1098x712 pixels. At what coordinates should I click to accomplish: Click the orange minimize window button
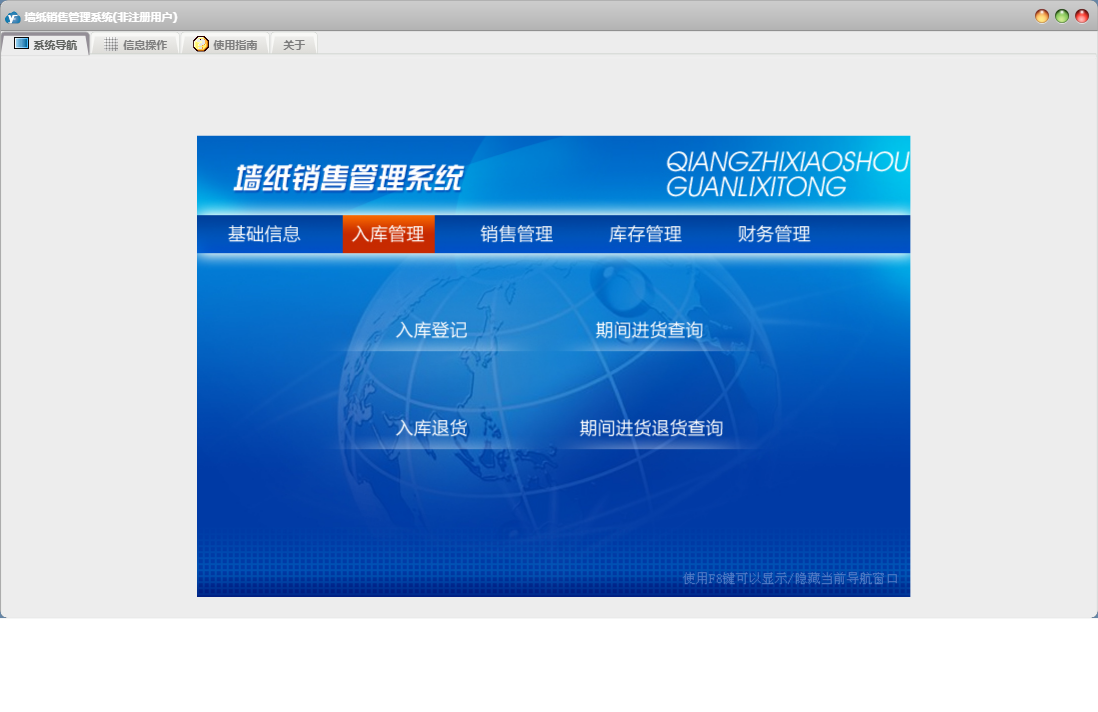click(x=1042, y=16)
